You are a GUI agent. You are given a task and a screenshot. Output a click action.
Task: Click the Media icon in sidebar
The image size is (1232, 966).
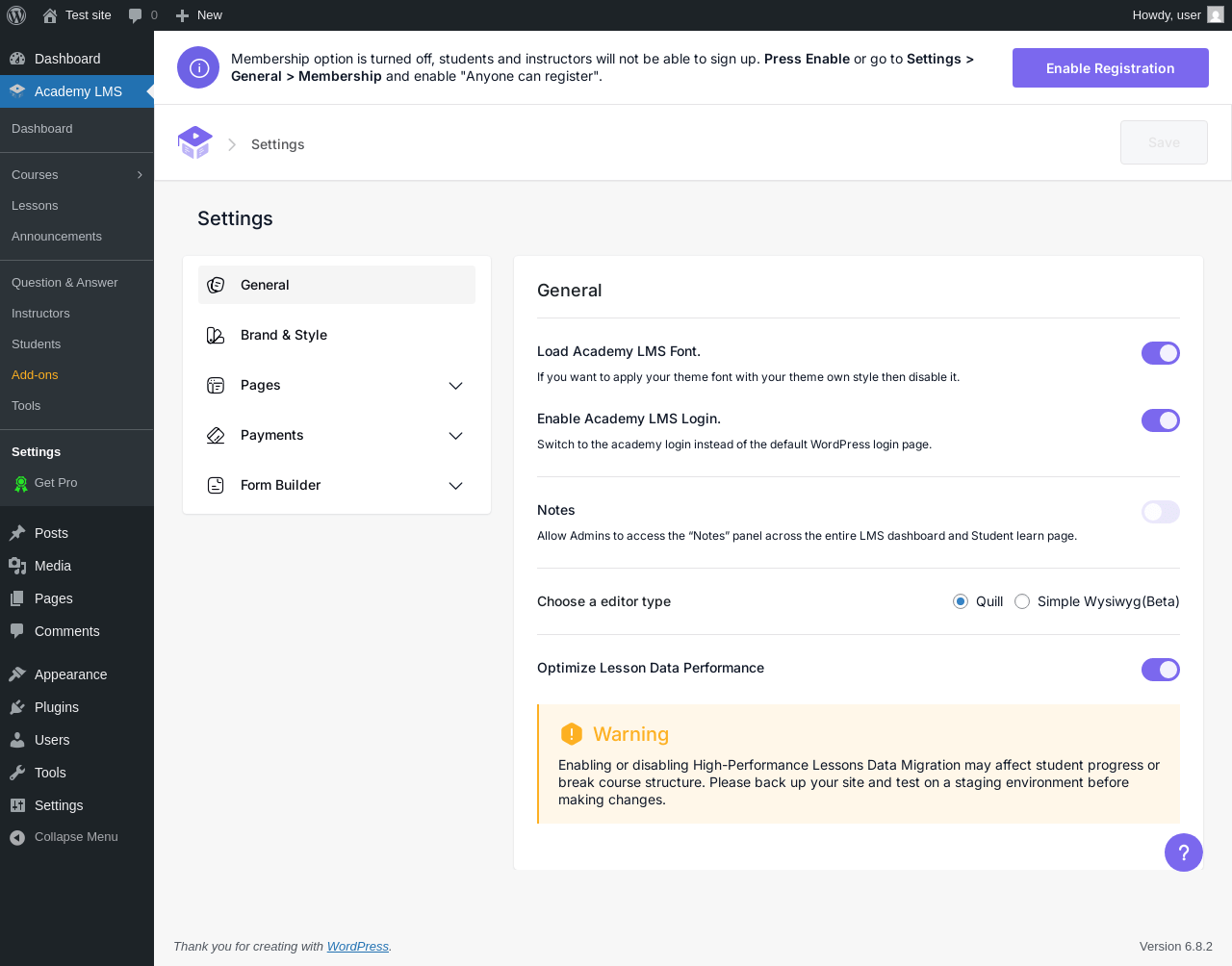click(x=17, y=566)
